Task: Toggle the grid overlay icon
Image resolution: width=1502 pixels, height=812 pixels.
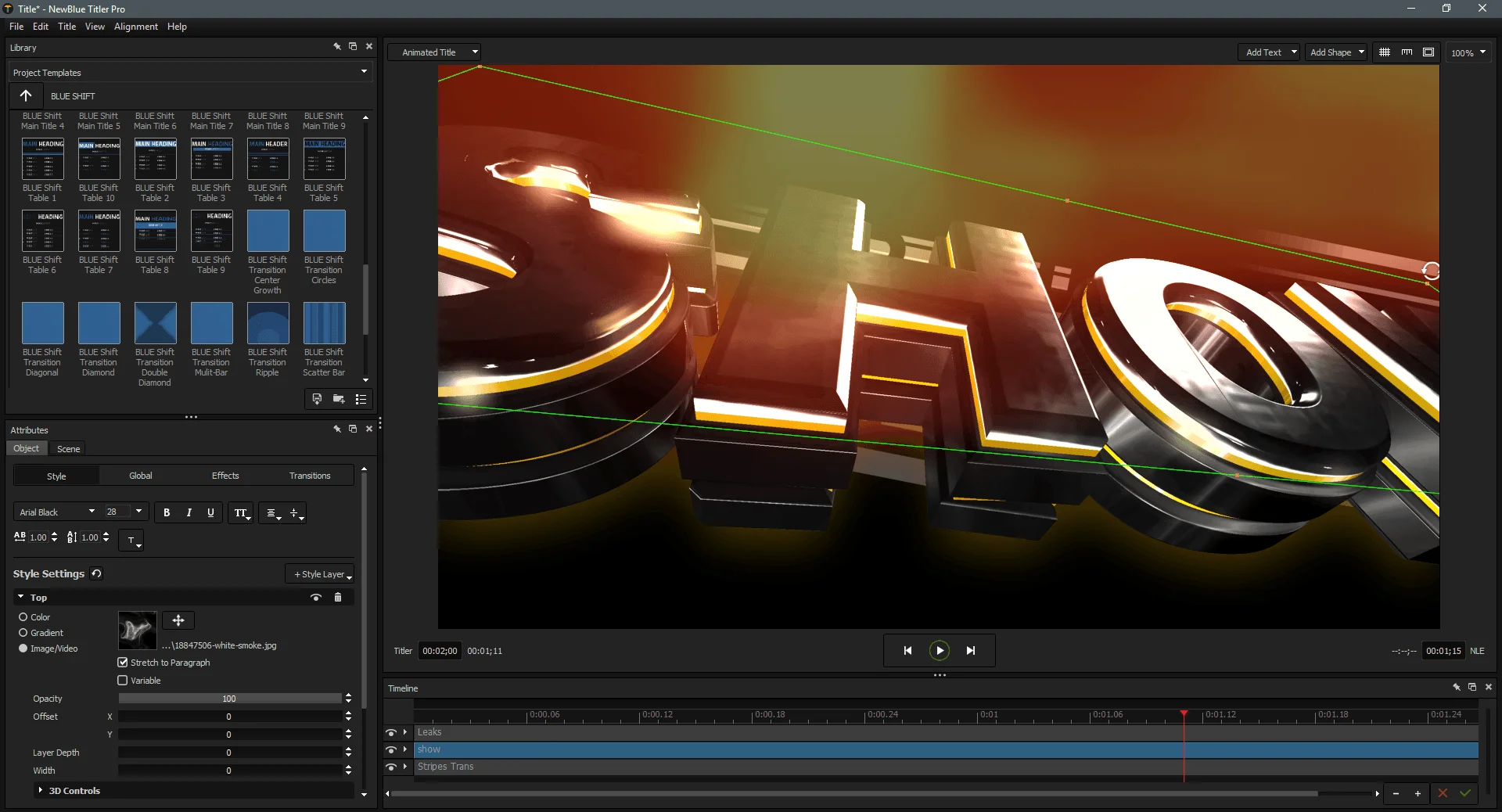Action: point(1385,52)
